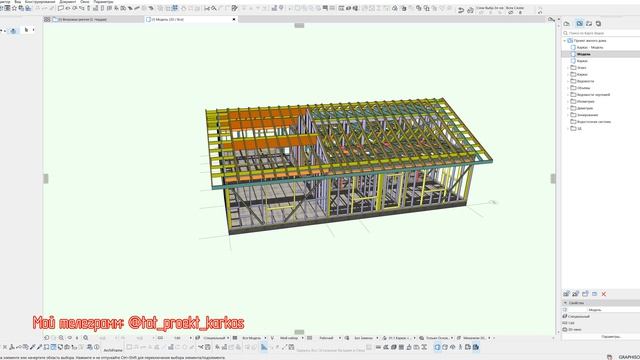The image size is (640, 360).
Task: Go to previous view arrow icon
Action: coord(47,338)
